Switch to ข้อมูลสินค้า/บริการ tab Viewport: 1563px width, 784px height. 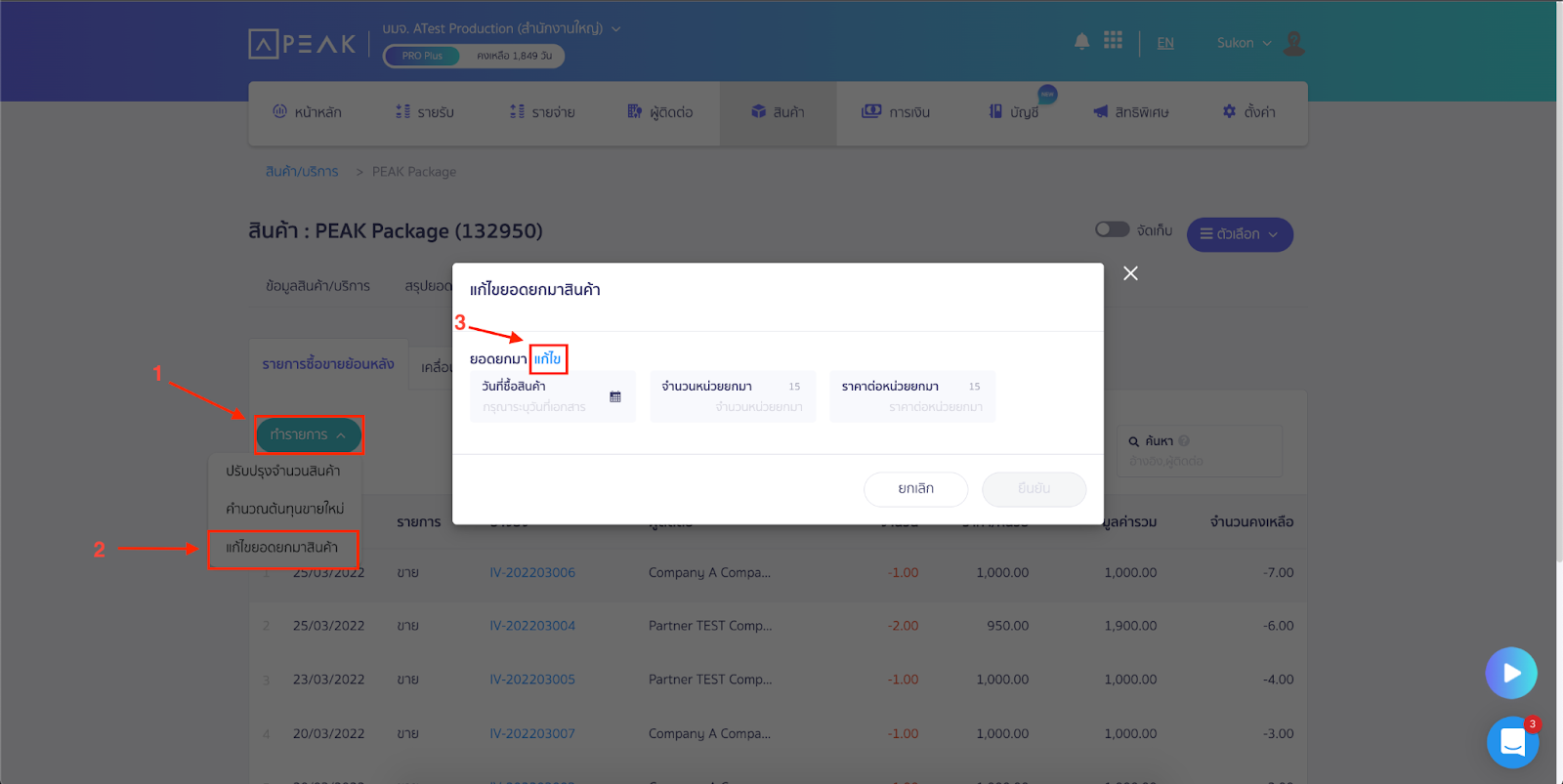[x=317, y=286]
